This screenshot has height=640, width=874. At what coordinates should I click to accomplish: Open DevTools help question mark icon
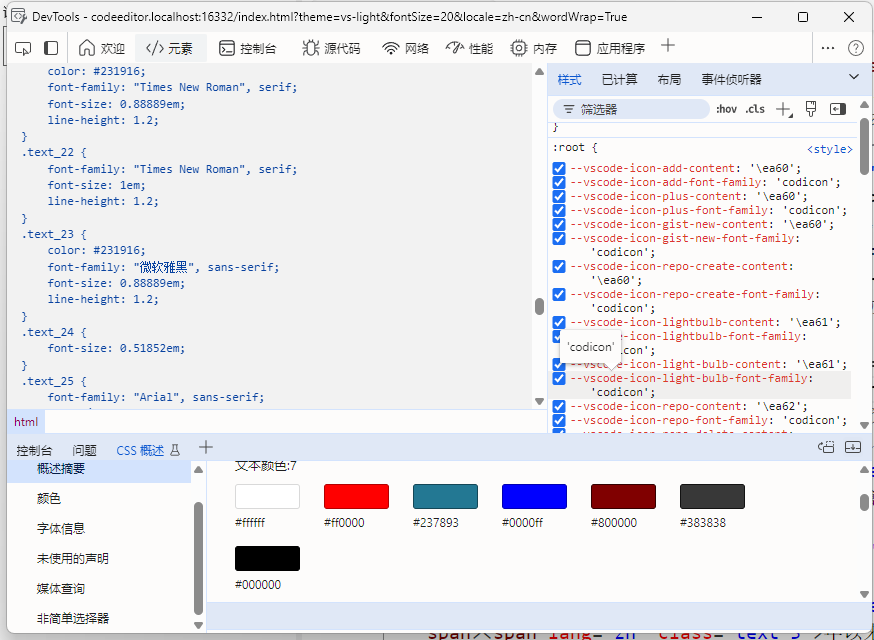coord(856,49)
